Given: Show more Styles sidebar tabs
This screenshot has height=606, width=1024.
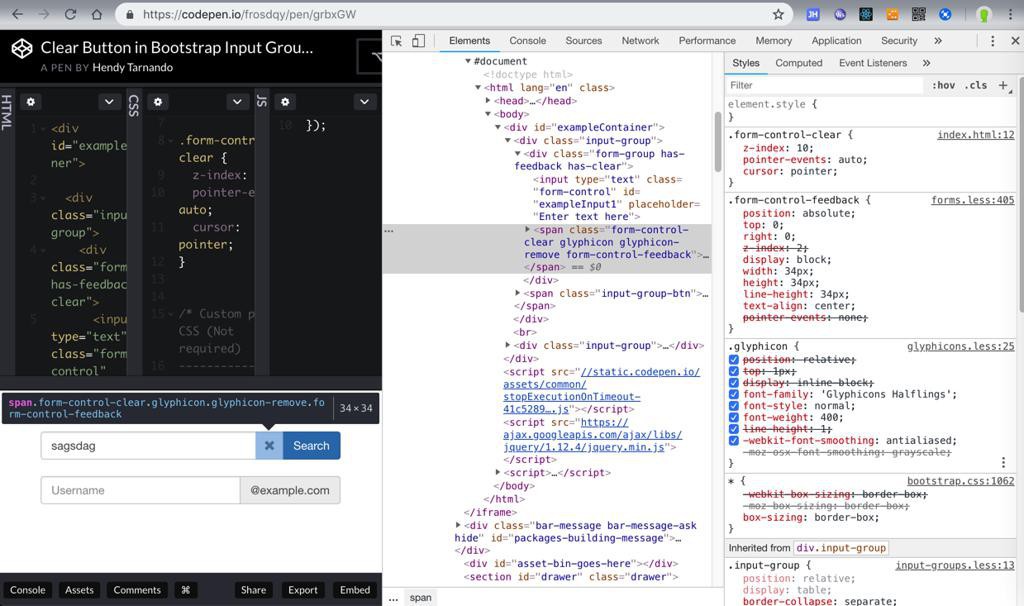Looking at the screenshot, I should tap(926, 63).
